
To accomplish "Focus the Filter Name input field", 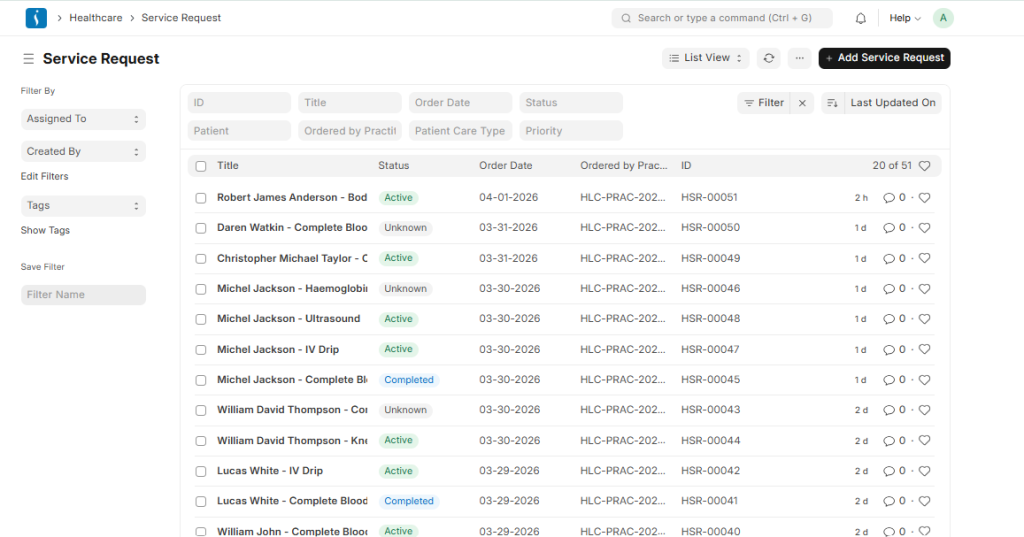I will [x=83, y=295].
